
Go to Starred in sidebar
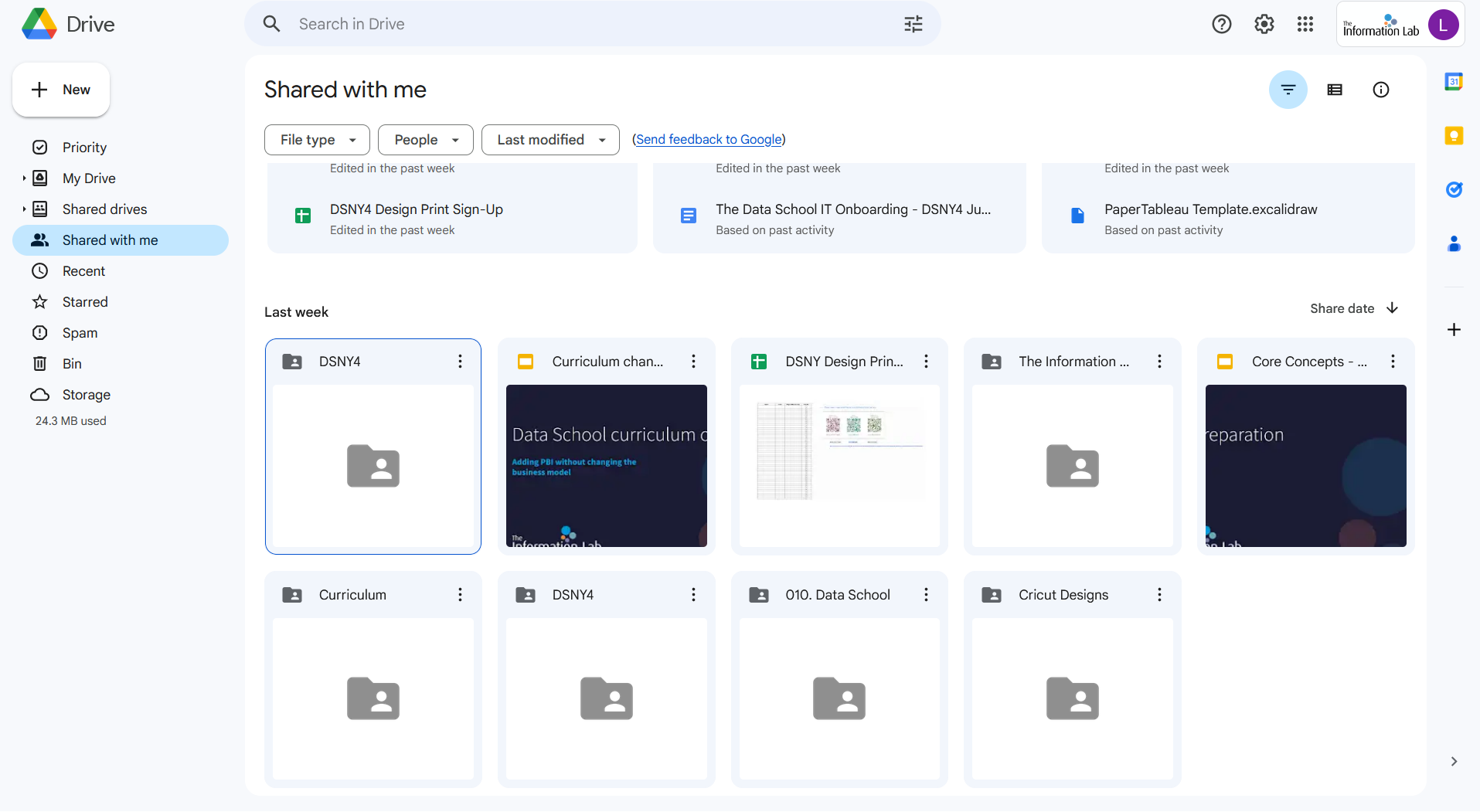(85, 302)
